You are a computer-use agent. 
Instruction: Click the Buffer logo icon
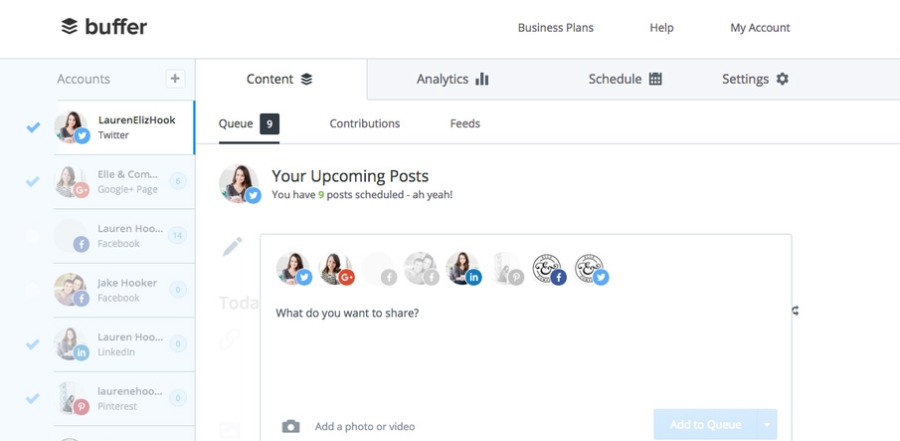pyautogui.click(x=69, y=26)
